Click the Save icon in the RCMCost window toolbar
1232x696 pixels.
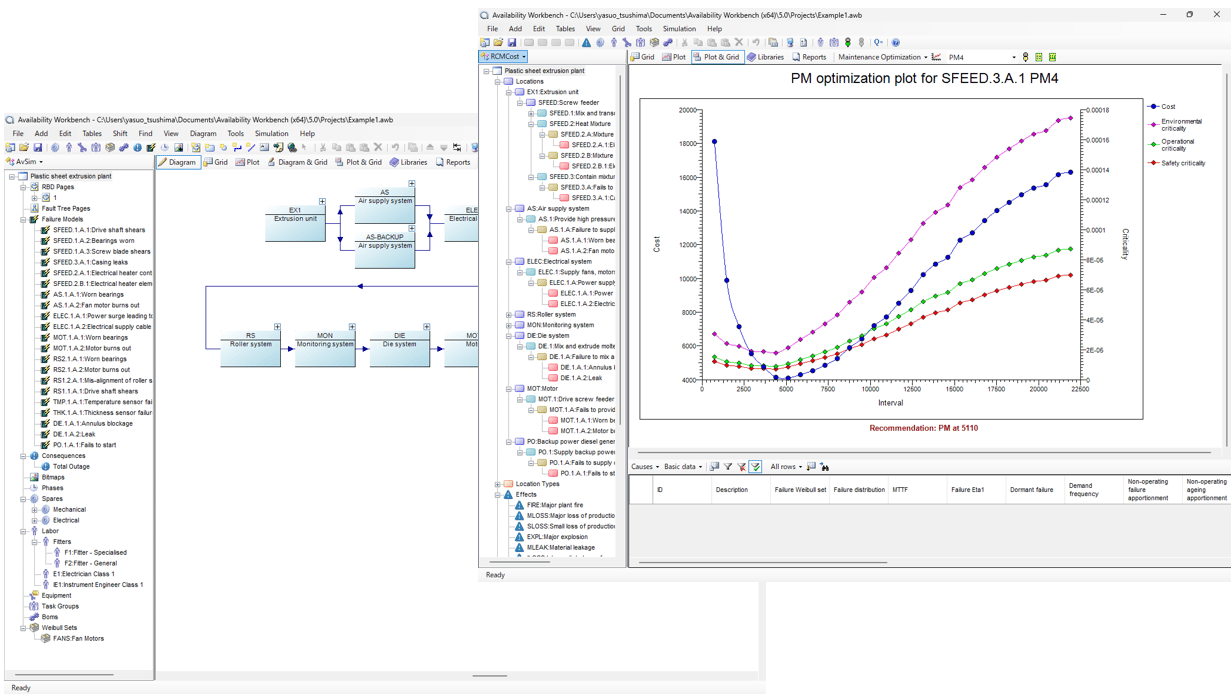pos(512,43)
